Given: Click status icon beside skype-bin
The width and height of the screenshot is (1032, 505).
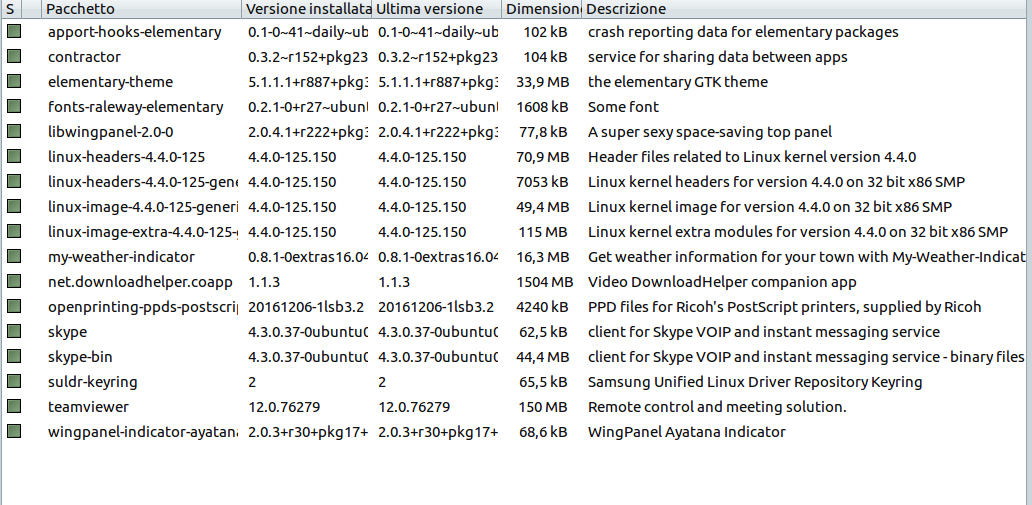Looking at the screenshot, I should tap(14, 356).
